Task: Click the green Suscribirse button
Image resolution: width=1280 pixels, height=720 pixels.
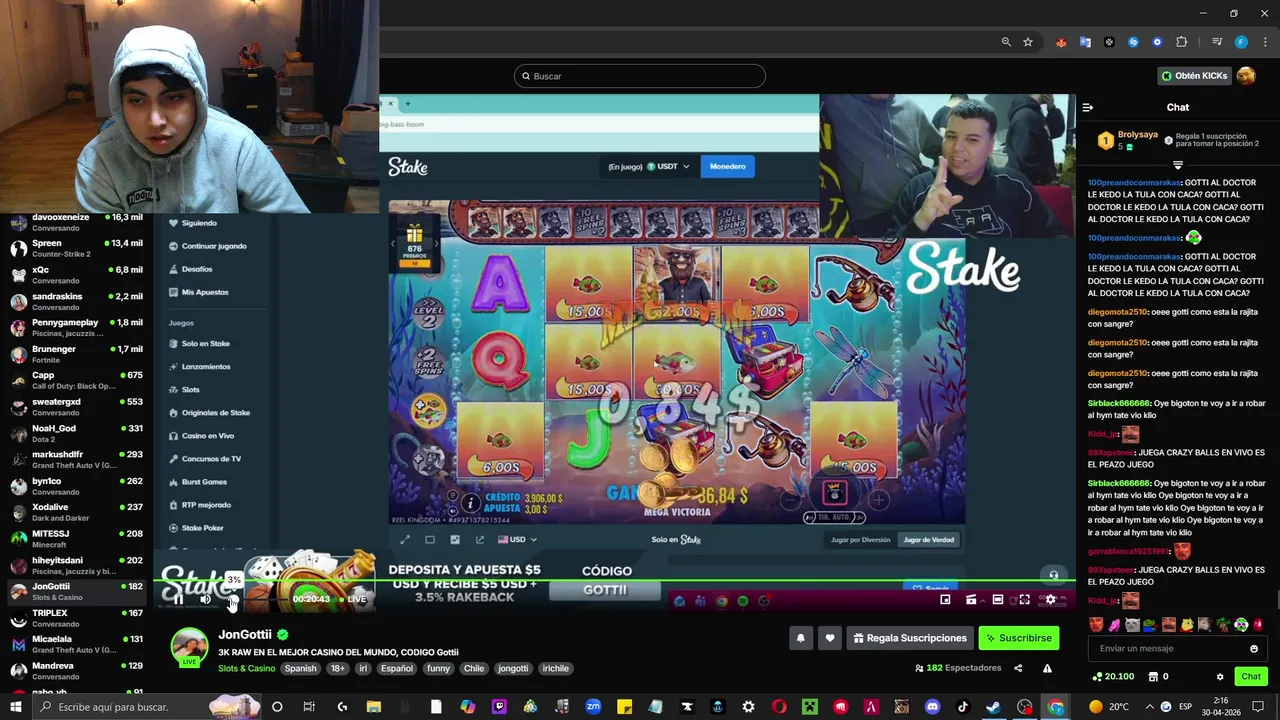Action: pos(1018,638)
